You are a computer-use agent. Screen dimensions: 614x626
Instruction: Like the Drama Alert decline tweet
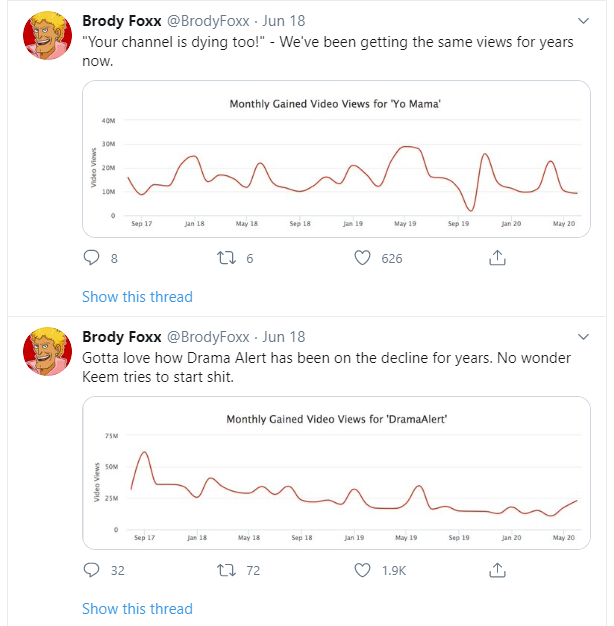pyautogui.click(x=363, y=570)
